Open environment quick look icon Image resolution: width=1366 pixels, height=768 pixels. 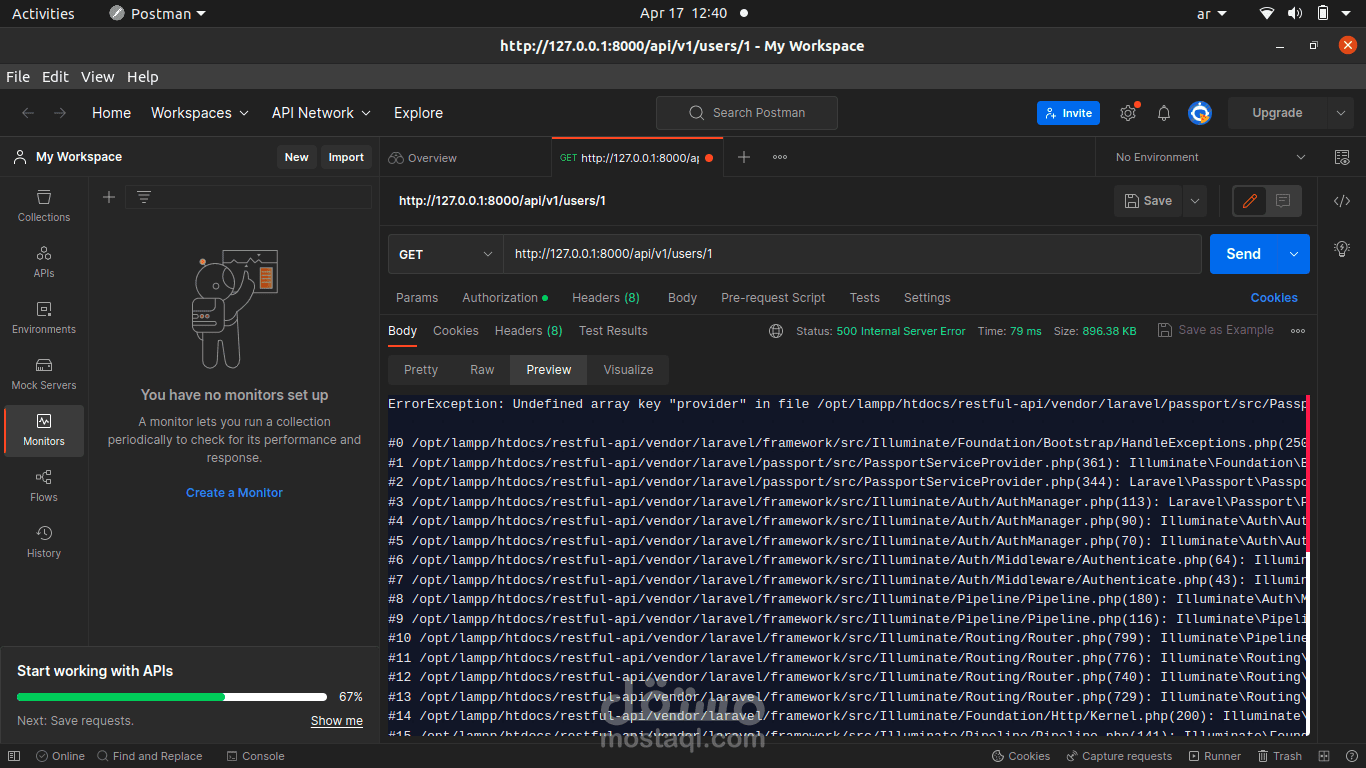[x=1342, y=157]
